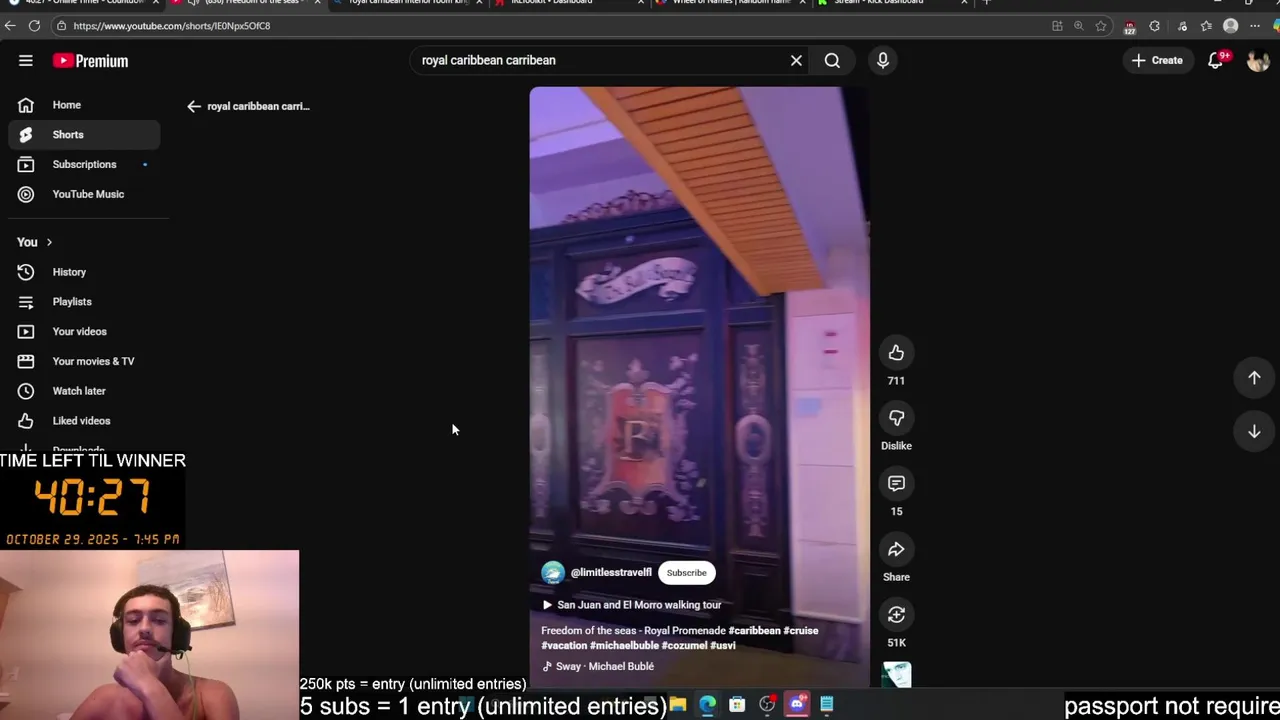Reload the page in the browser

[x=34, y=26]
